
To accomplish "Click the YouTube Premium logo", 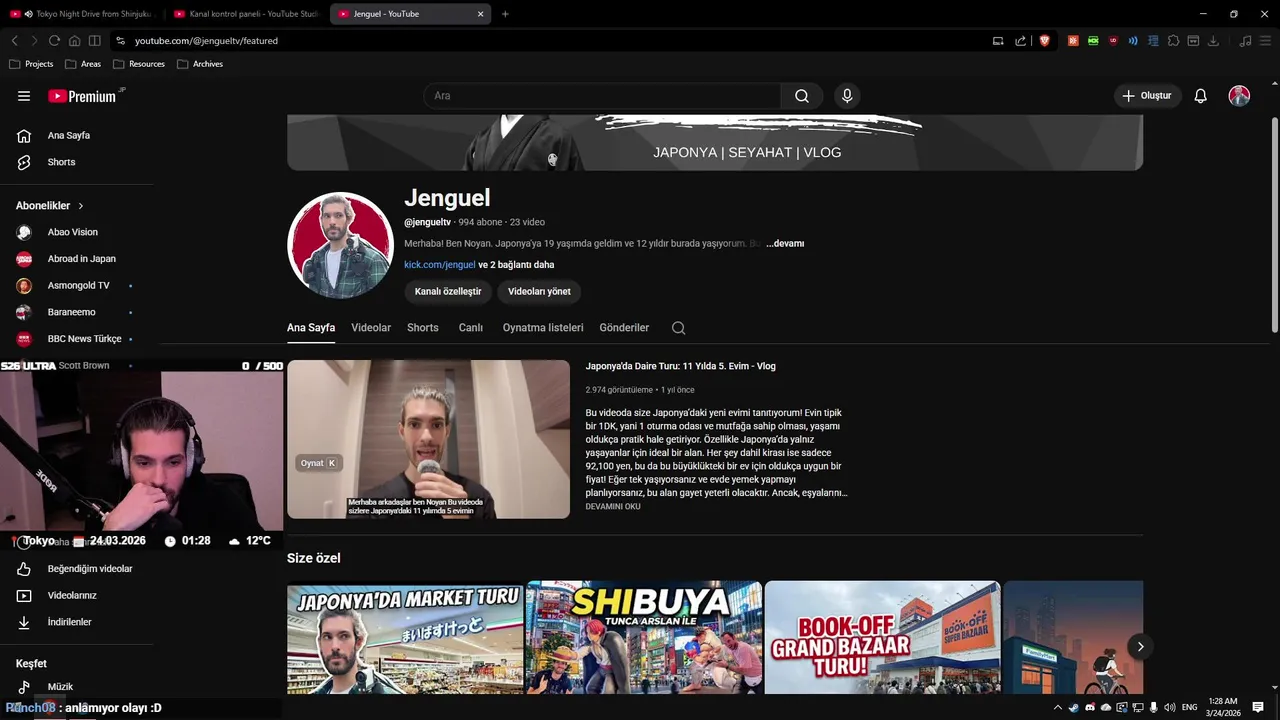I will click(82, 96).
